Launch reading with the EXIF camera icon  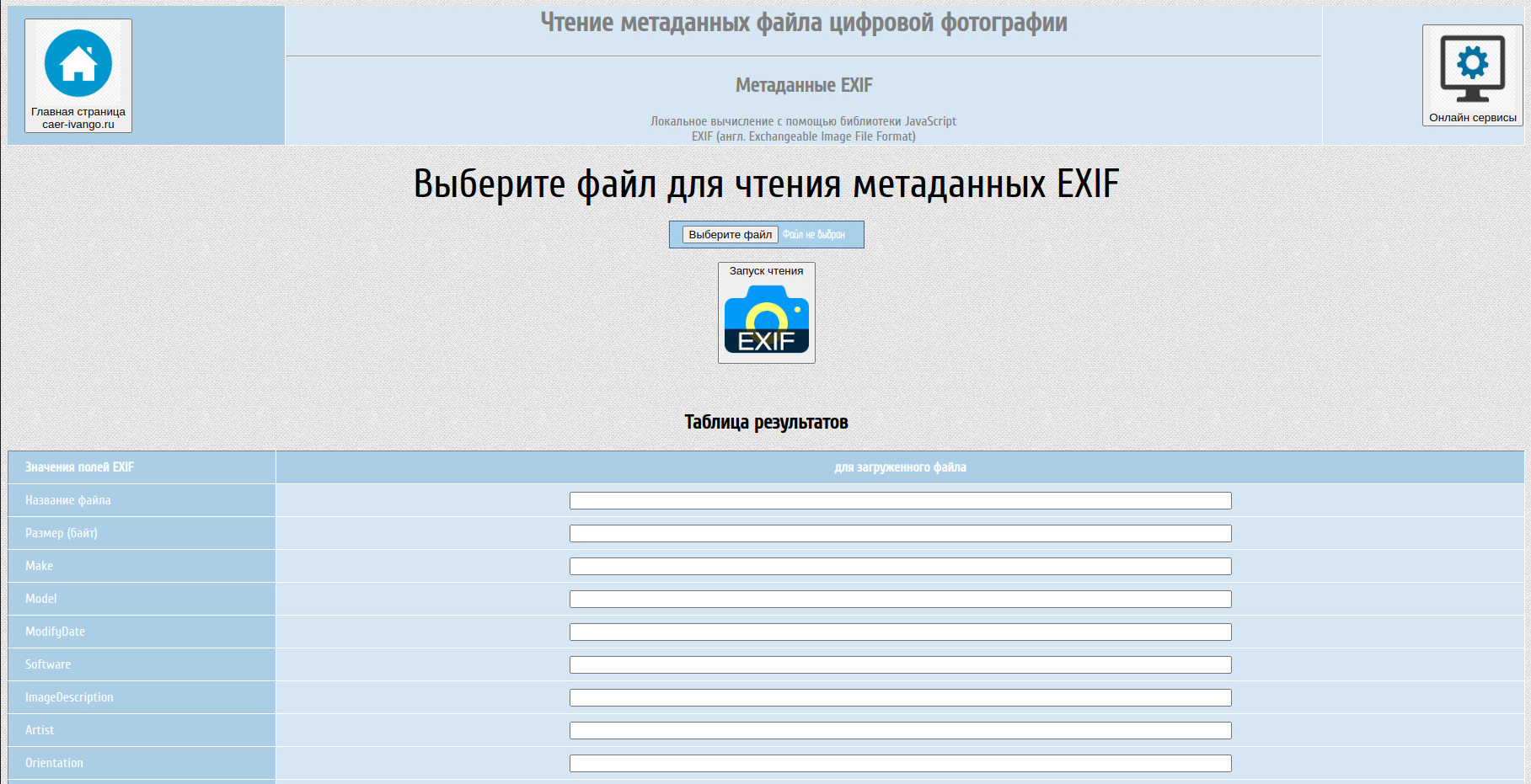[x=767, y=319]
